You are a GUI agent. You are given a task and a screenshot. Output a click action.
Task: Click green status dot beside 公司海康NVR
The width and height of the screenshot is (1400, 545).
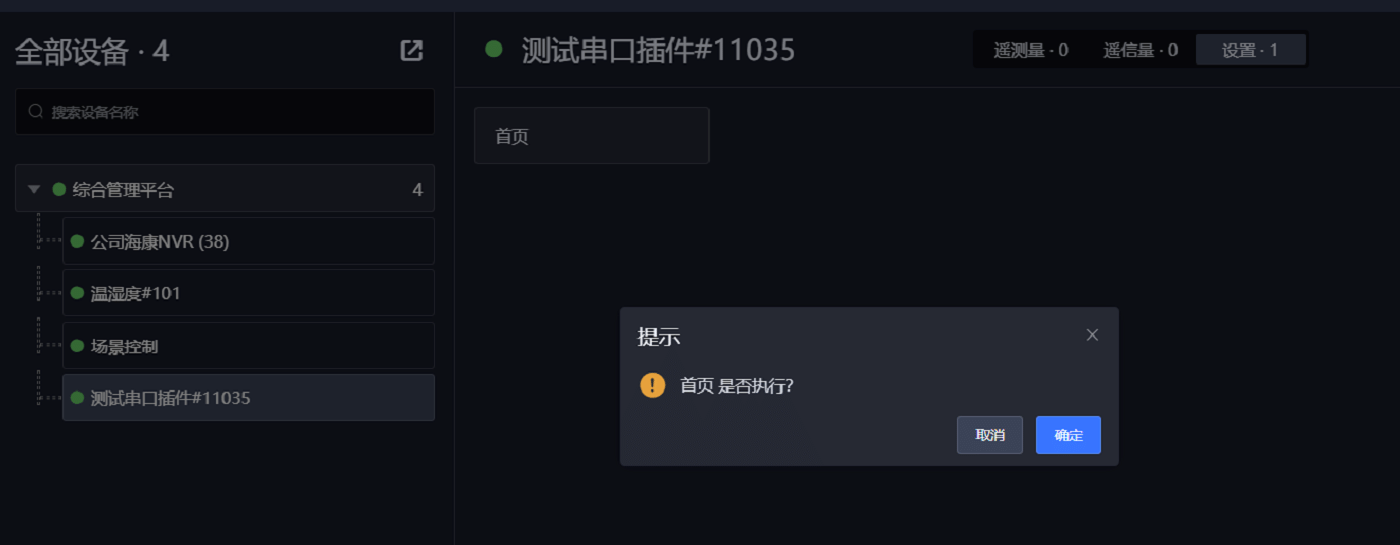pos(77,241)
